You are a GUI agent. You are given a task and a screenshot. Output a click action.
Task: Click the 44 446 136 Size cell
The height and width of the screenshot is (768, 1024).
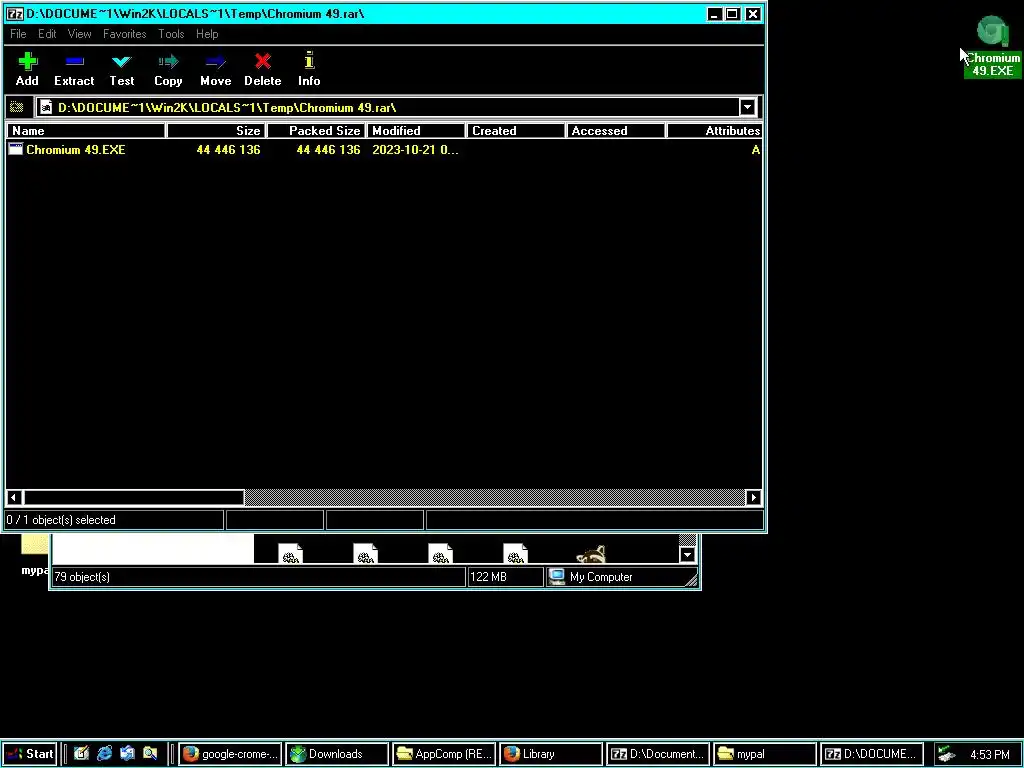tap(229, 150)
